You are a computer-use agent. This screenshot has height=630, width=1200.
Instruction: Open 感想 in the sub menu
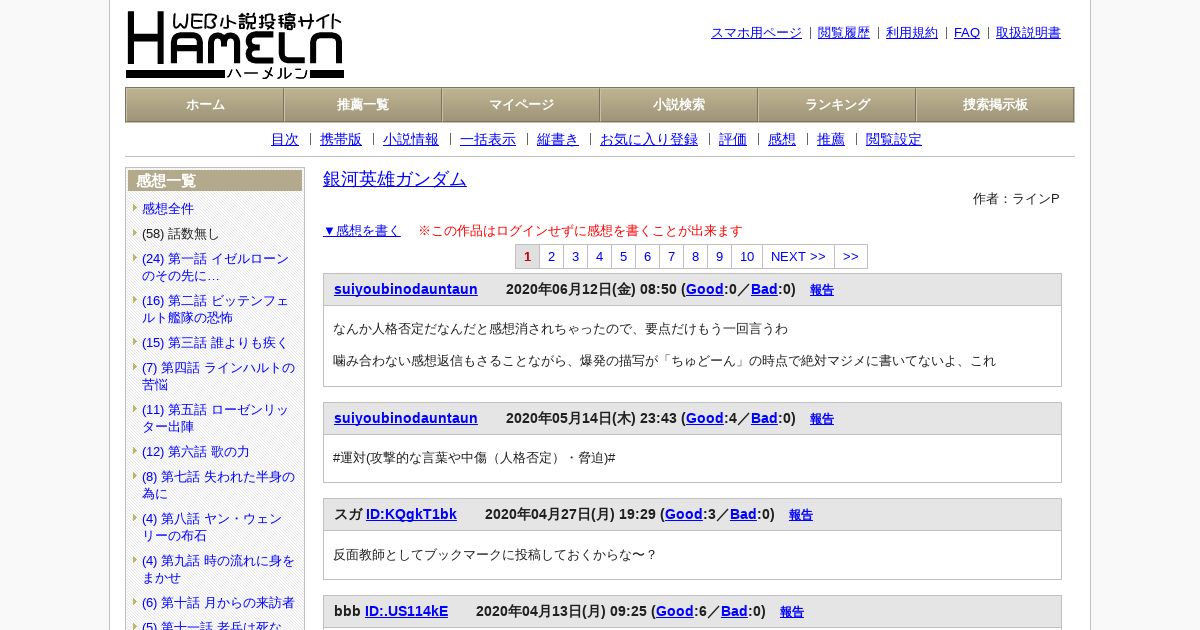[782, 139]
